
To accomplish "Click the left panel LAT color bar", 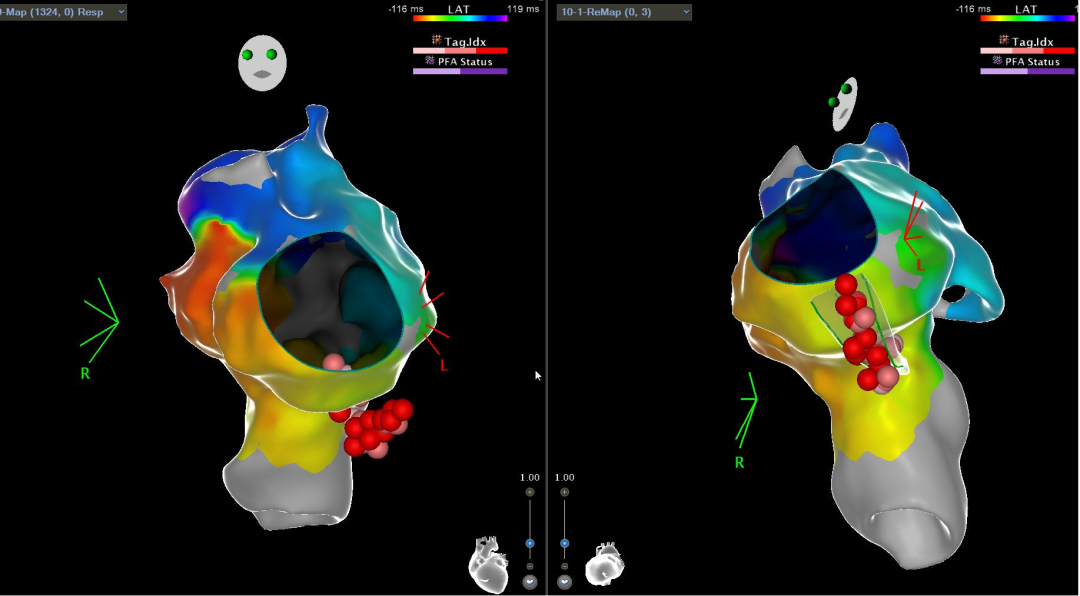I will 460,19.
